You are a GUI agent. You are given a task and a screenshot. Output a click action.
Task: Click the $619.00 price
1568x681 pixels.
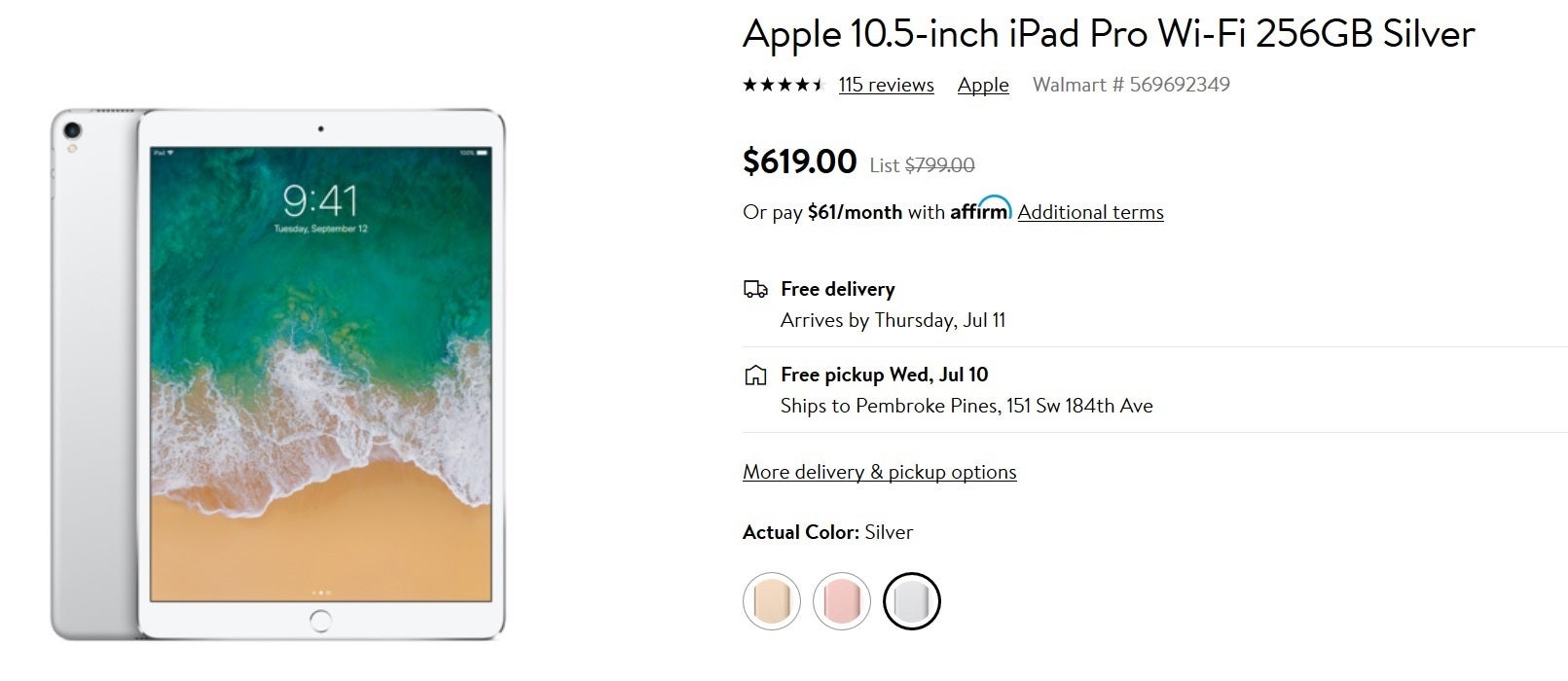tap(799, 161)
